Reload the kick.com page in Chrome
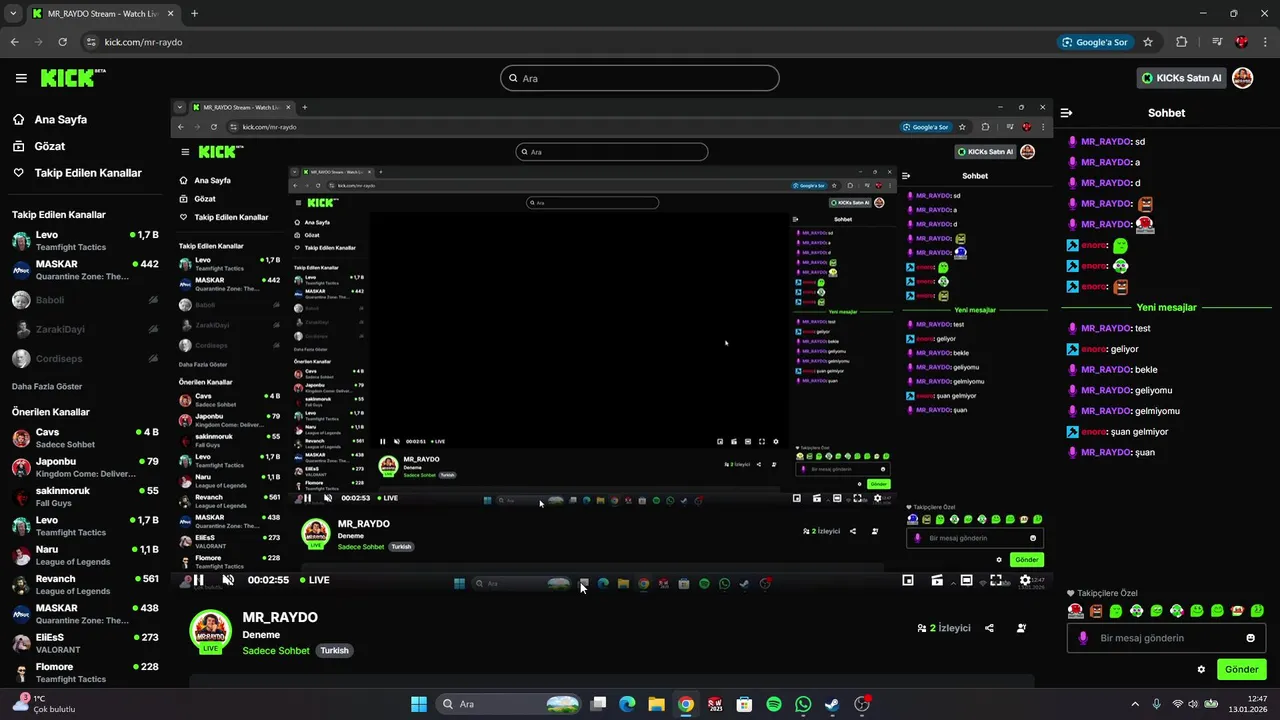This screenshot has width=1280, height=720. [x=63, y=42]
